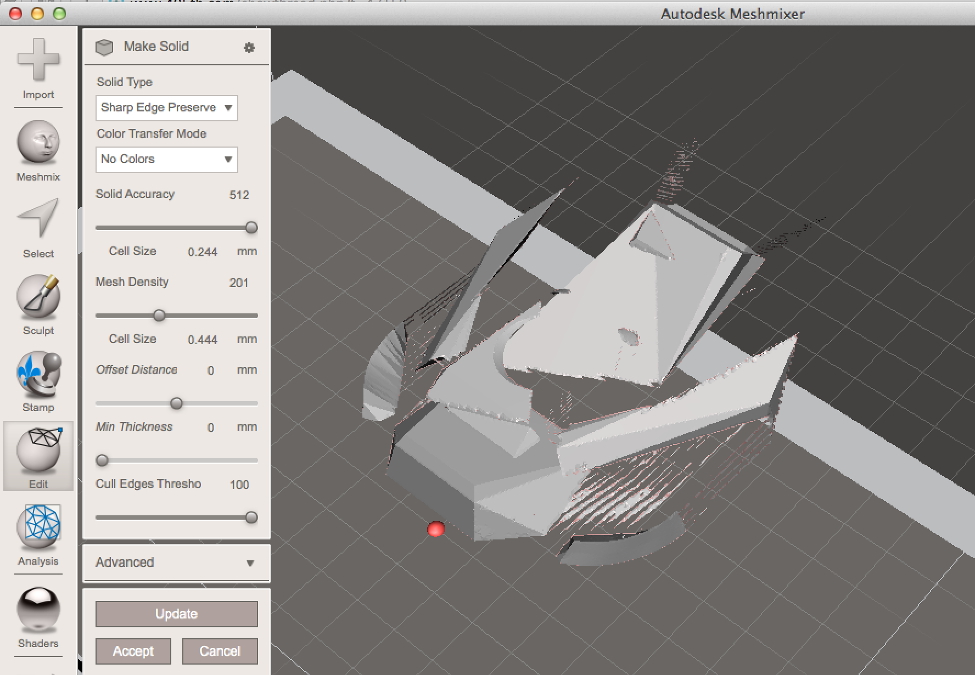This screenshot has width=975, height=675.
Task: Expand the Advanced section
Action: 175,562
